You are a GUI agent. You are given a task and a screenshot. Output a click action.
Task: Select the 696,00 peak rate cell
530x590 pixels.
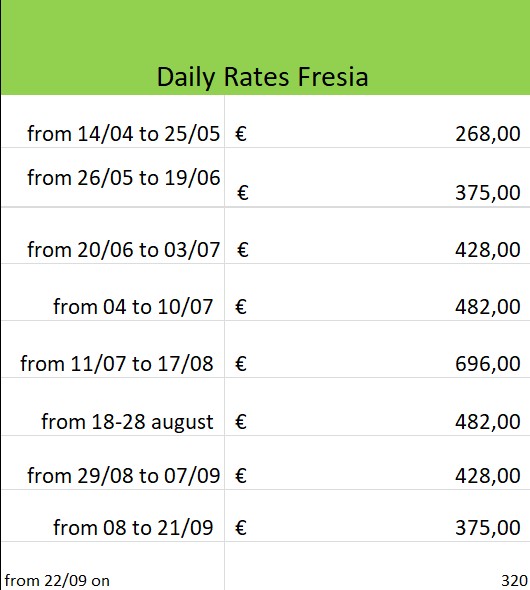click(377, 349)
